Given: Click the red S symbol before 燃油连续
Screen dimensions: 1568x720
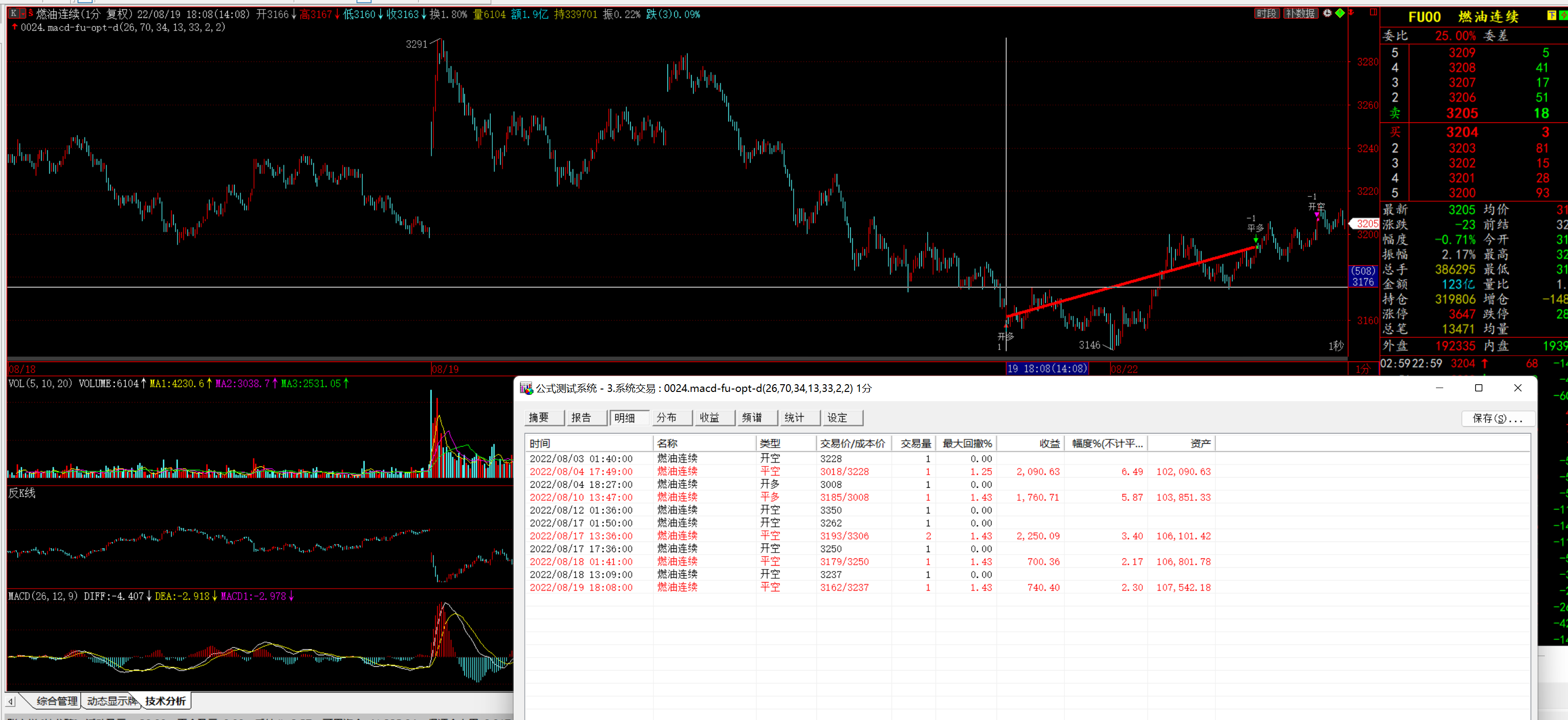Looking at the screenshot, I should (30, 13).
